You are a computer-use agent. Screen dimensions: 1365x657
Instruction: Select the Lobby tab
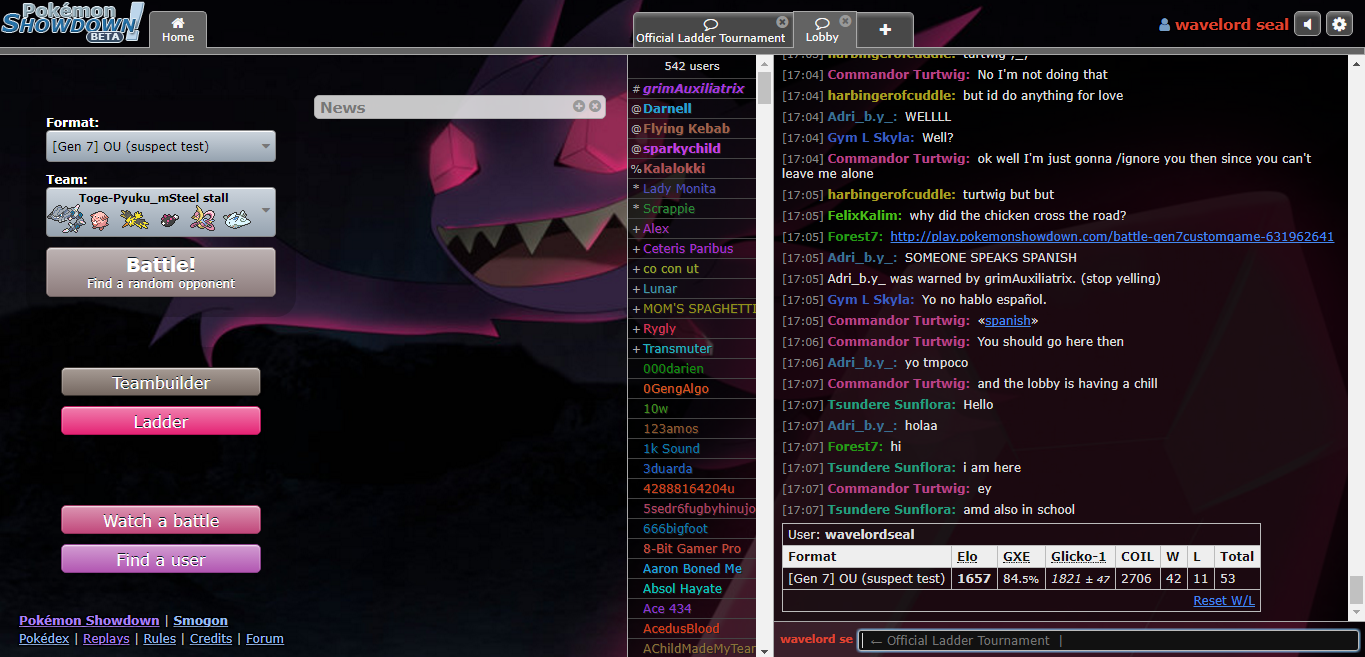tap(823, 30)
